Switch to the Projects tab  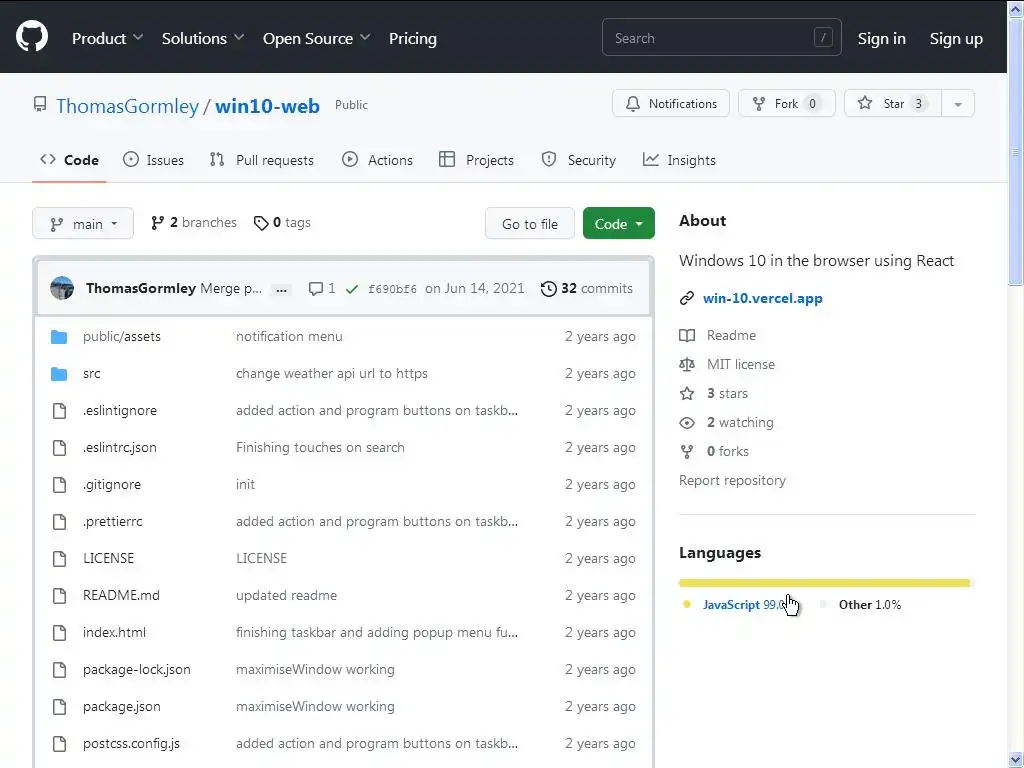(477, 160)
